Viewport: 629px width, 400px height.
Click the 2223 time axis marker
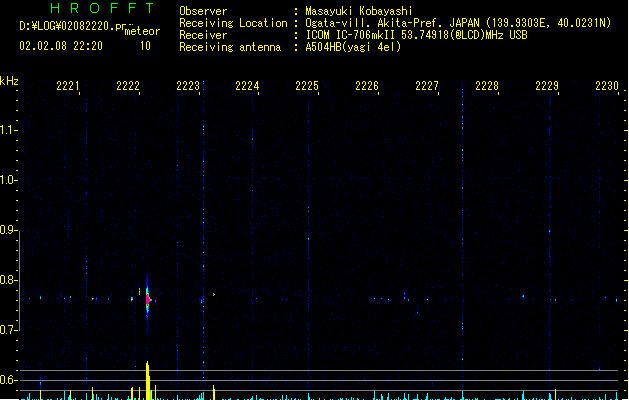[x=188, y=86]
